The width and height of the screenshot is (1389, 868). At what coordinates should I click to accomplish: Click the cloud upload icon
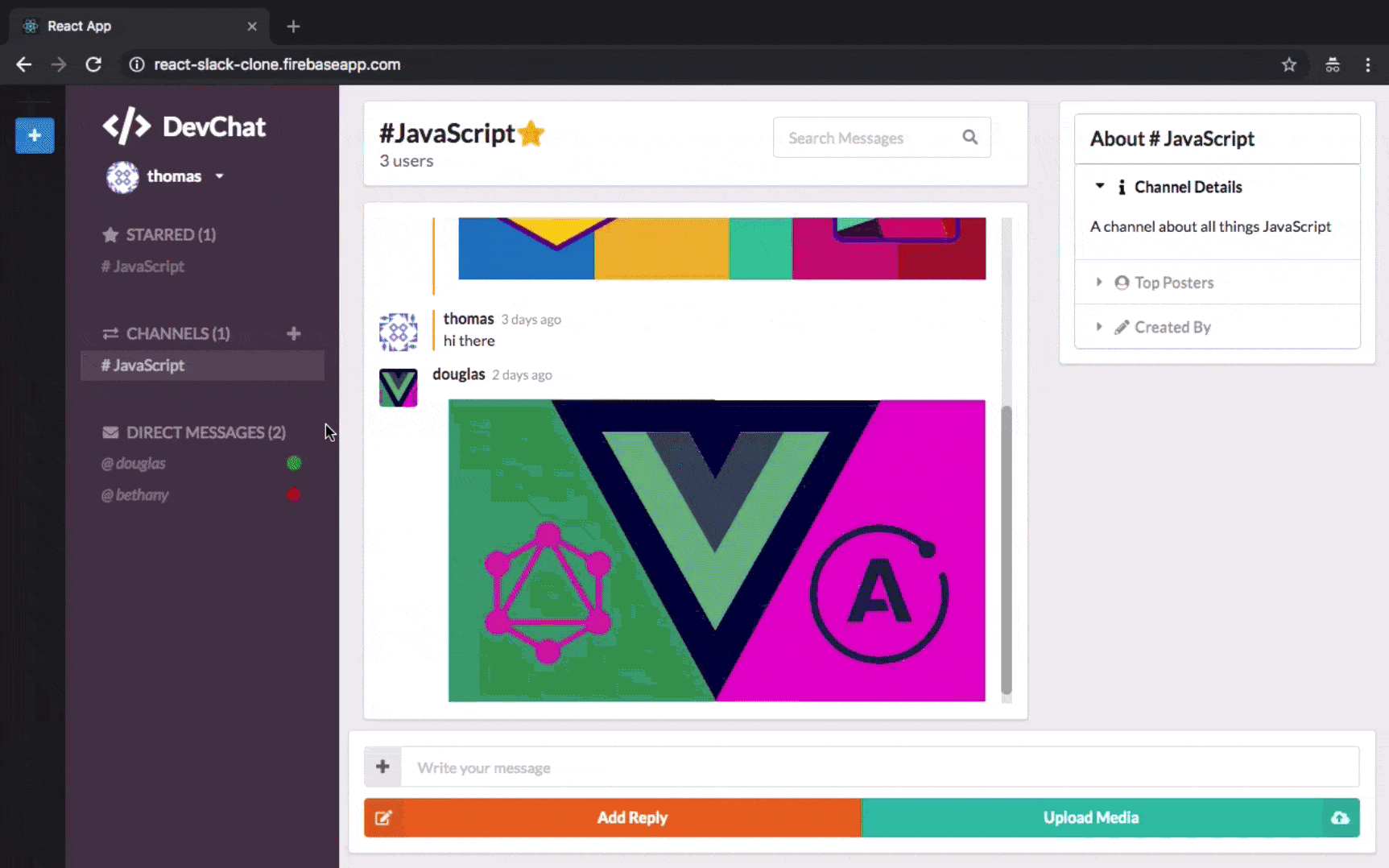pos(1339,818)
